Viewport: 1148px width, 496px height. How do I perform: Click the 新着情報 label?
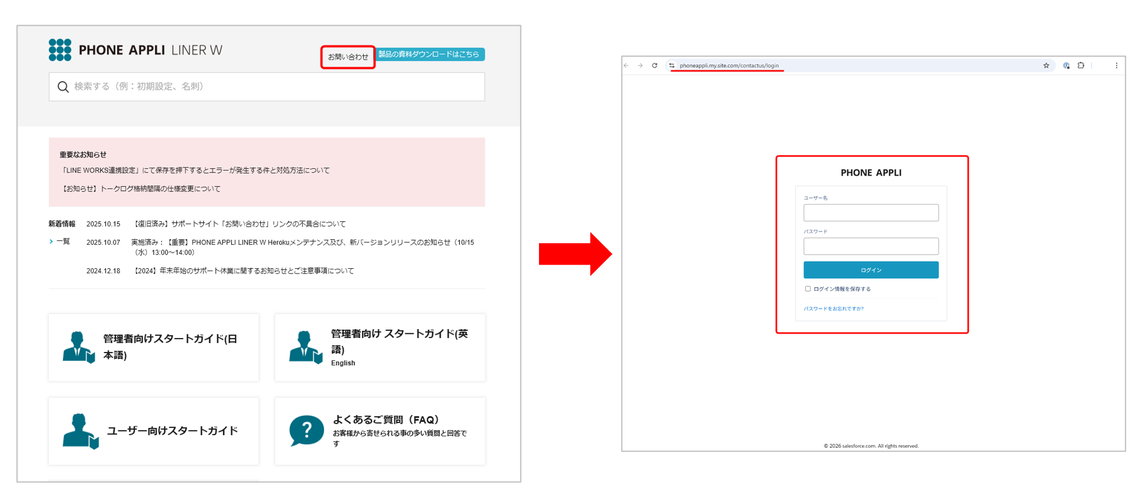(62, 223)
